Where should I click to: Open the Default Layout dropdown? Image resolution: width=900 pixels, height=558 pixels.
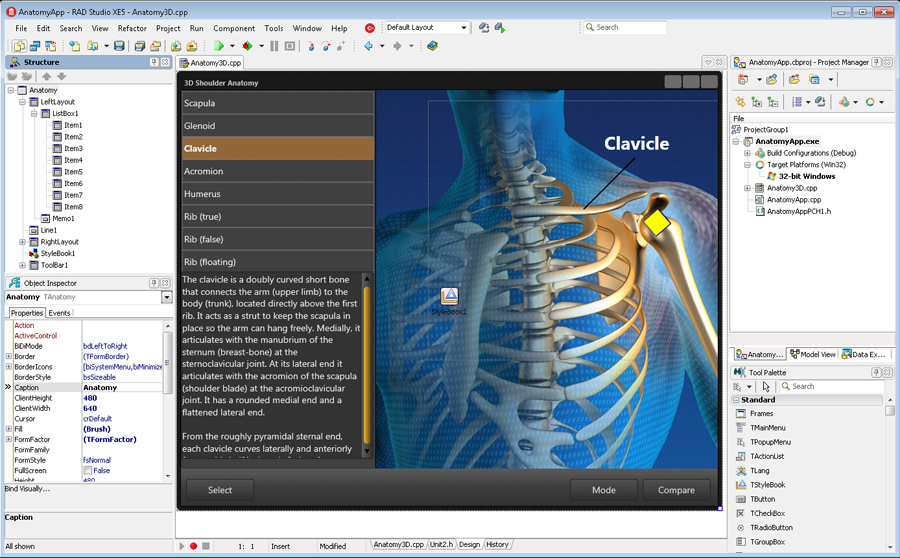[461, 28]
